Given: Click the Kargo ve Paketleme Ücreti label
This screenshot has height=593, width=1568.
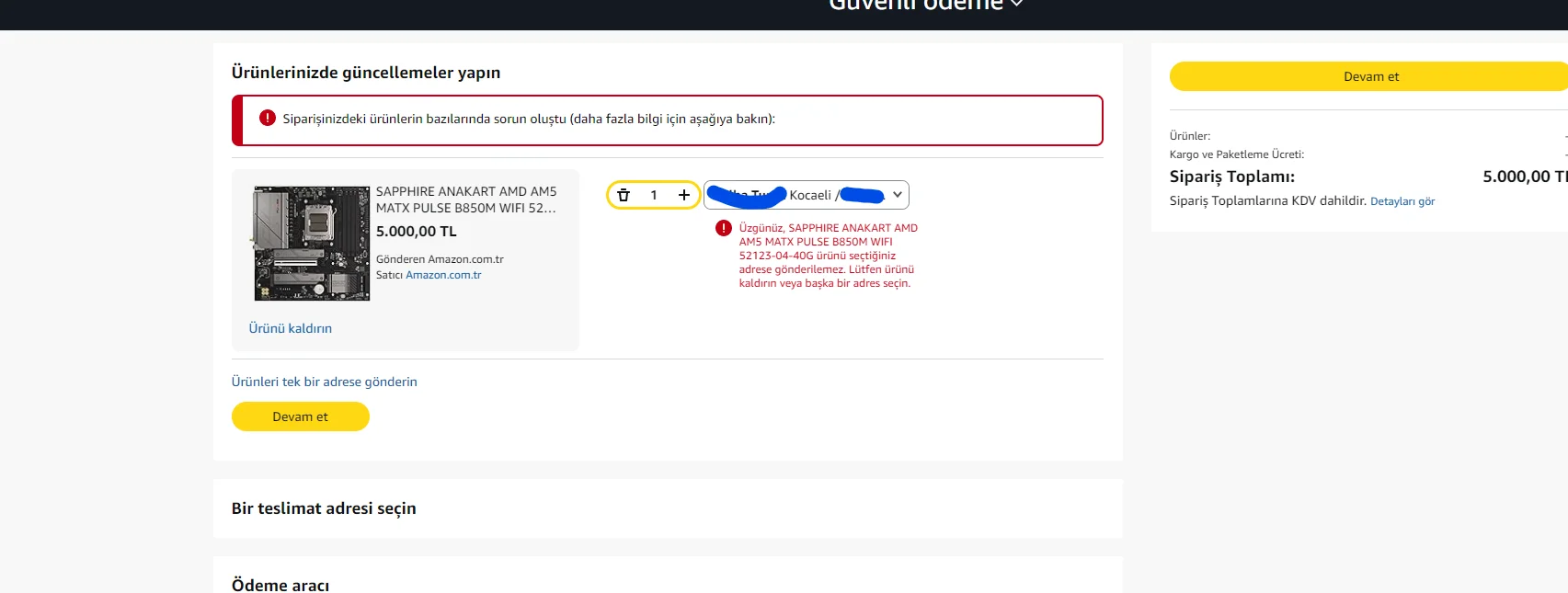Looking at the screenshot, I should 1237,154.
